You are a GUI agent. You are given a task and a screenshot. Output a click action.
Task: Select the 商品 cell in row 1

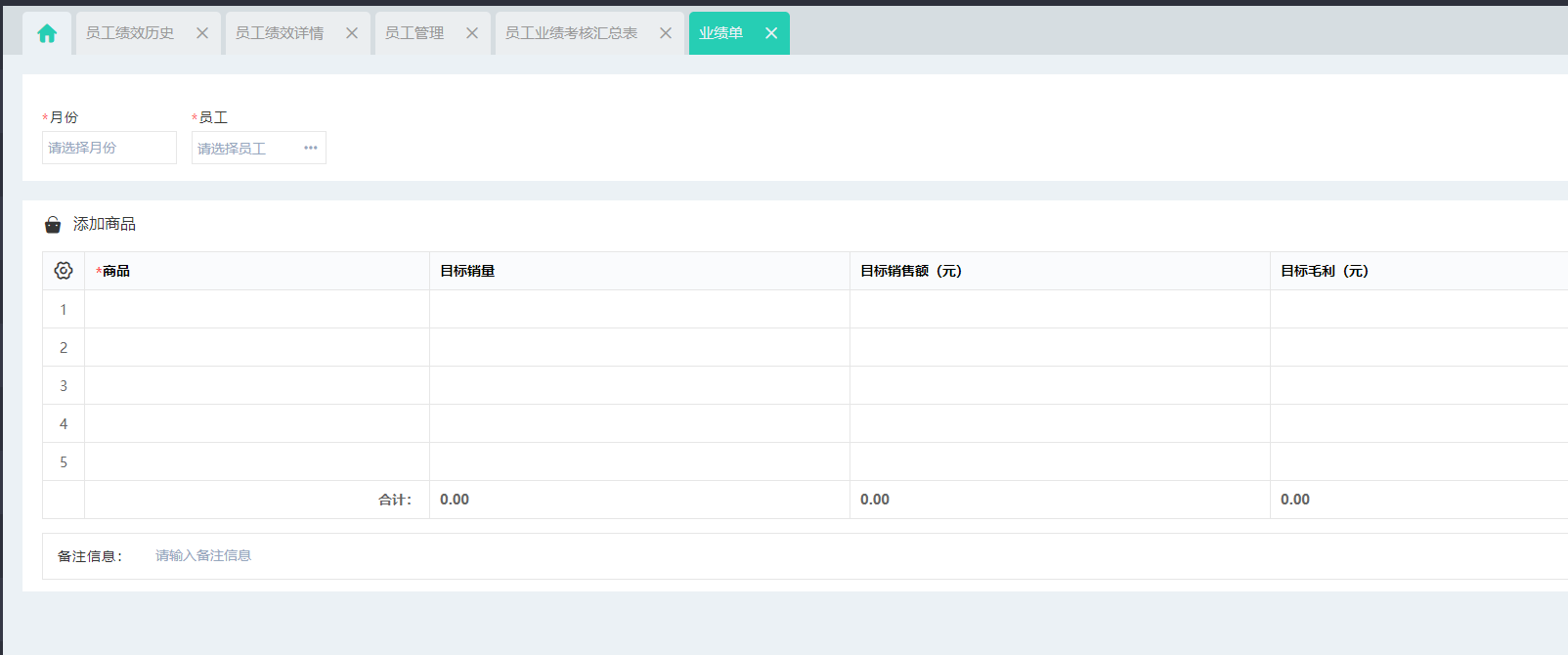click(257, 309)
